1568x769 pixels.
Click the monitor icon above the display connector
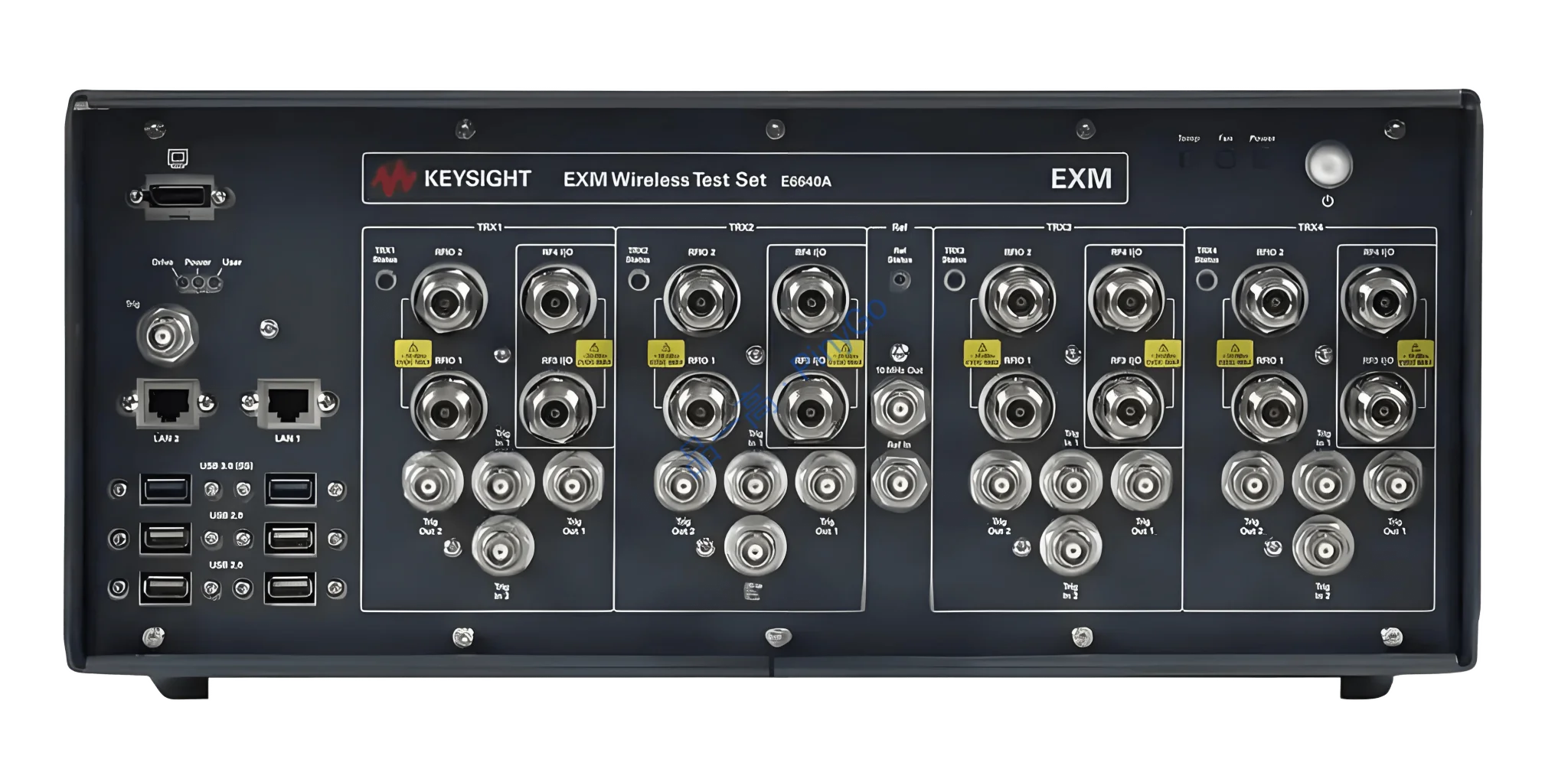(x=178, y=158)
